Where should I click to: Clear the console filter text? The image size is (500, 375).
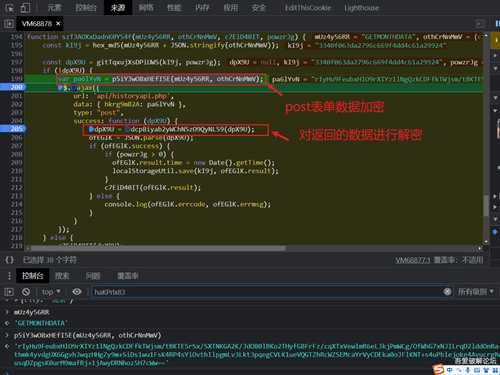pos(447,292)
